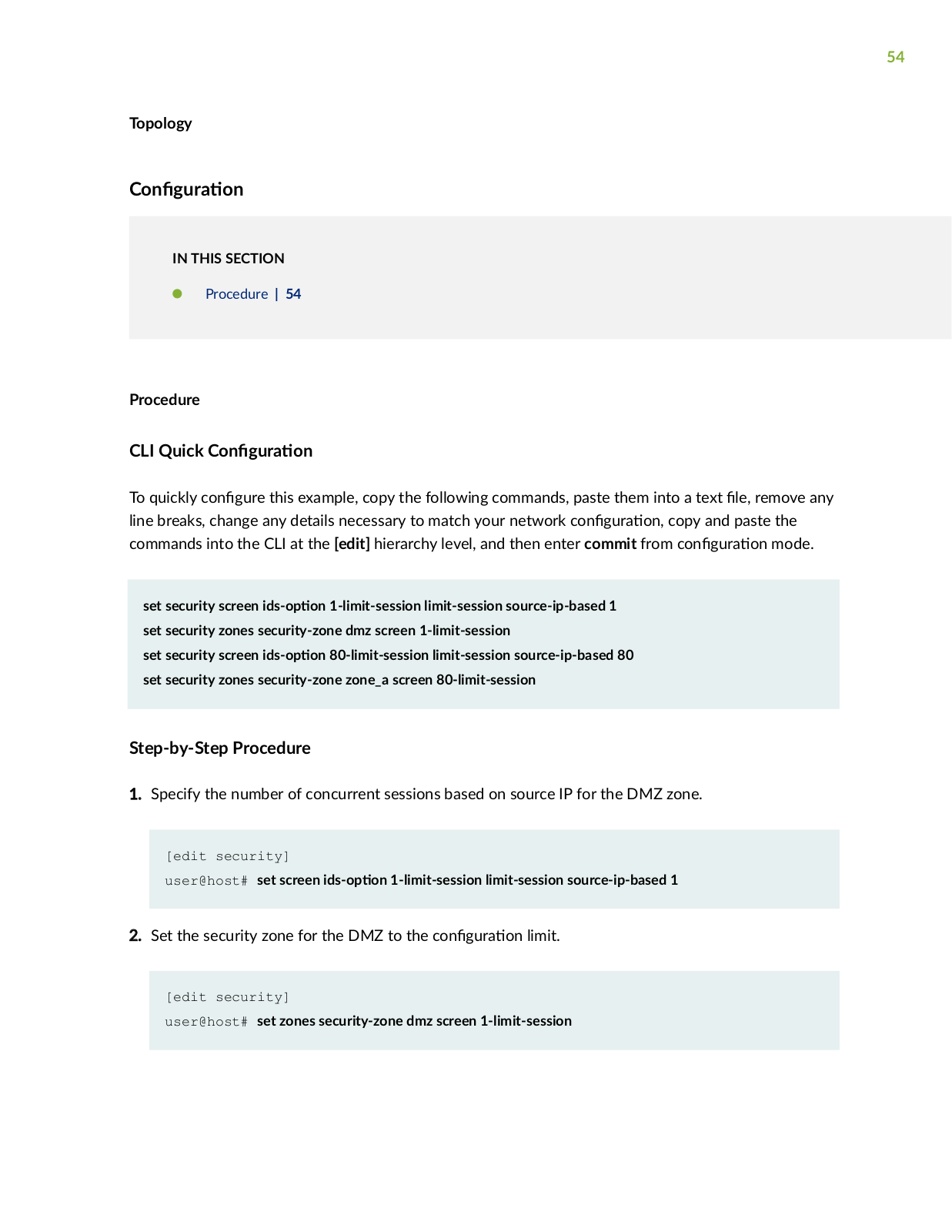Click the zone_a screen 80-limit-session command
Viewport: 952px width, 1232px height.
(339, 680)
